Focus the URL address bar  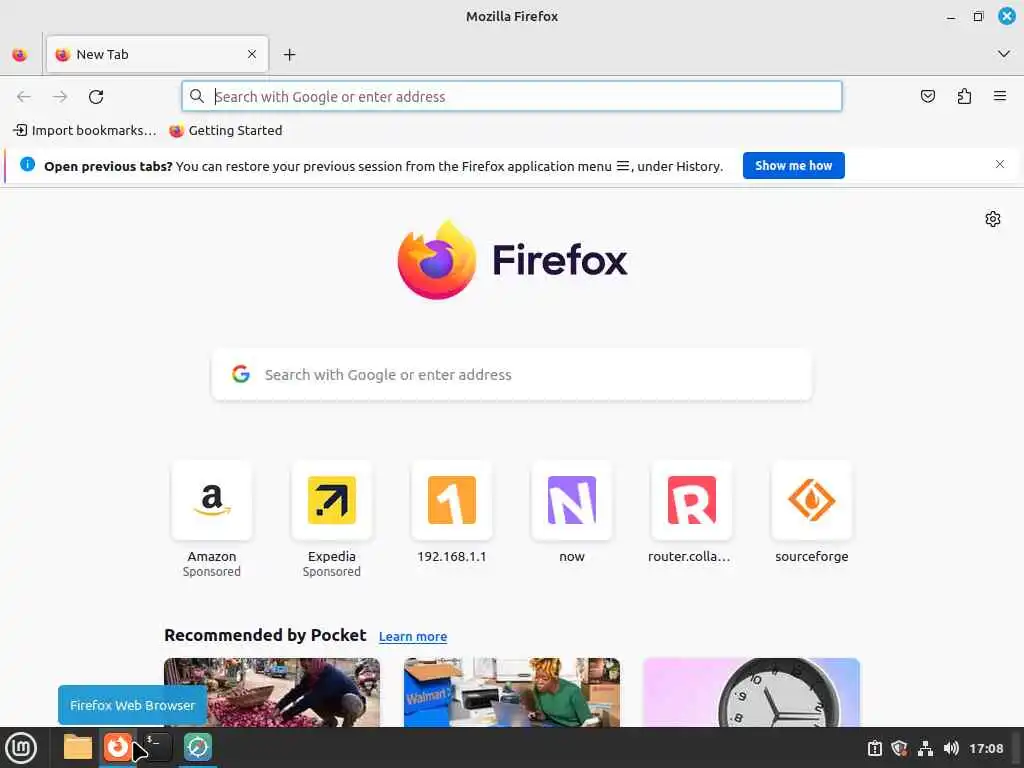coord(512,97)
